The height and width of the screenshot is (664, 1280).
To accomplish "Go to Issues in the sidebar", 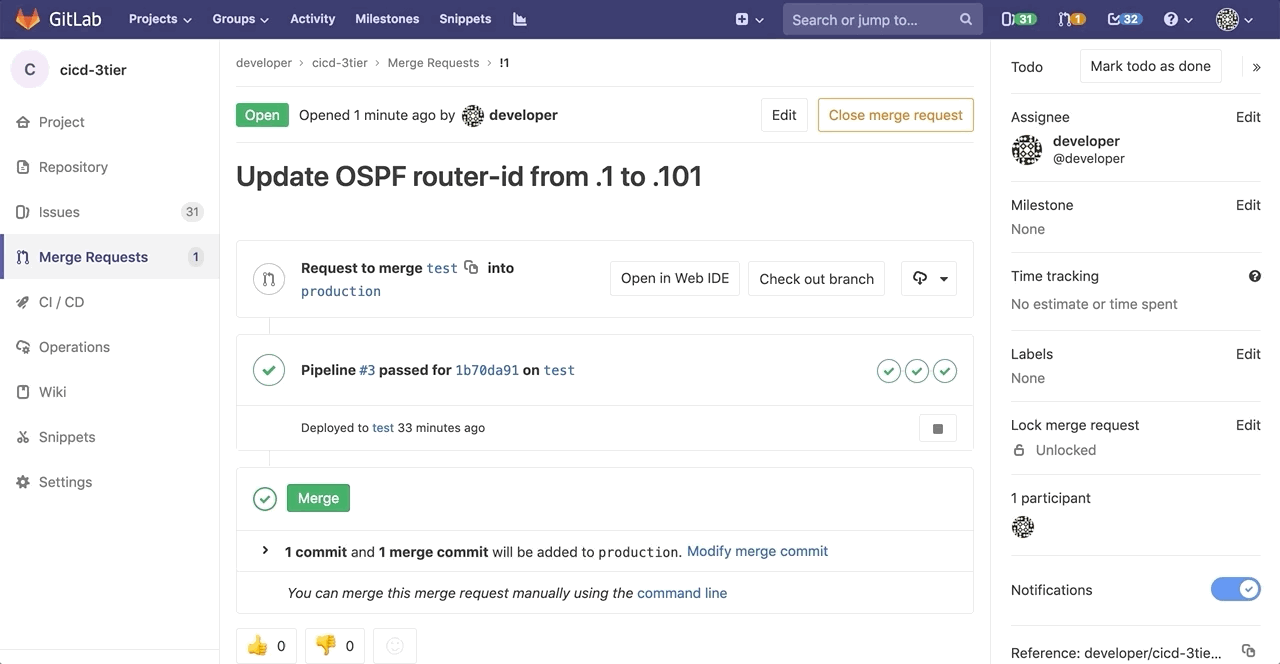I will [59, 212].
